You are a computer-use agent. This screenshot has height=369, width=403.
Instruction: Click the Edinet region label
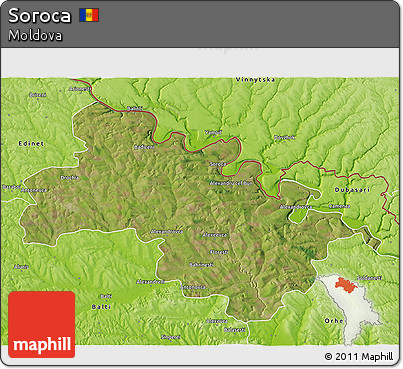[x=31, y=143]
